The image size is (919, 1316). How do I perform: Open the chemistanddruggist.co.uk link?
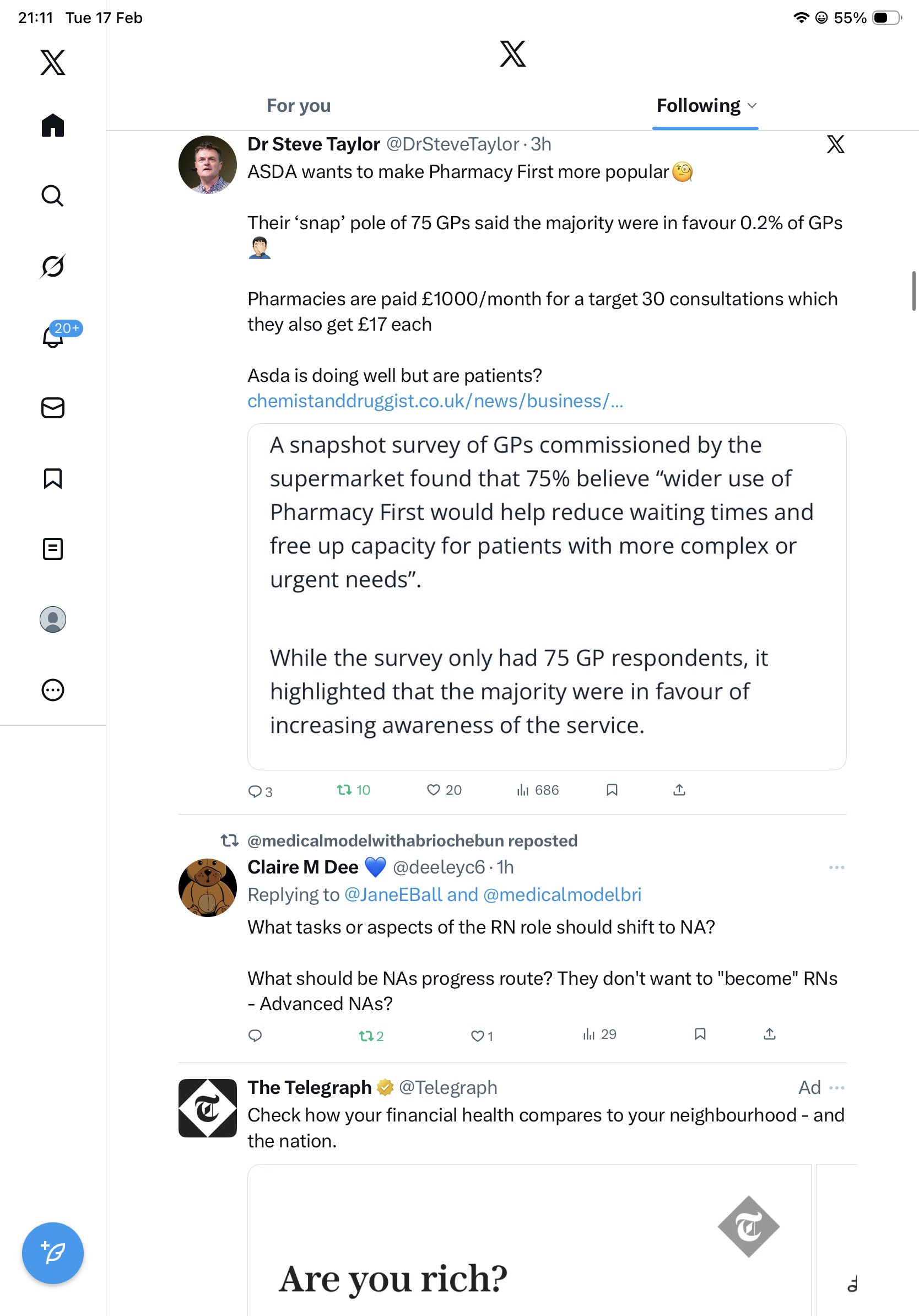click(435, 401)
